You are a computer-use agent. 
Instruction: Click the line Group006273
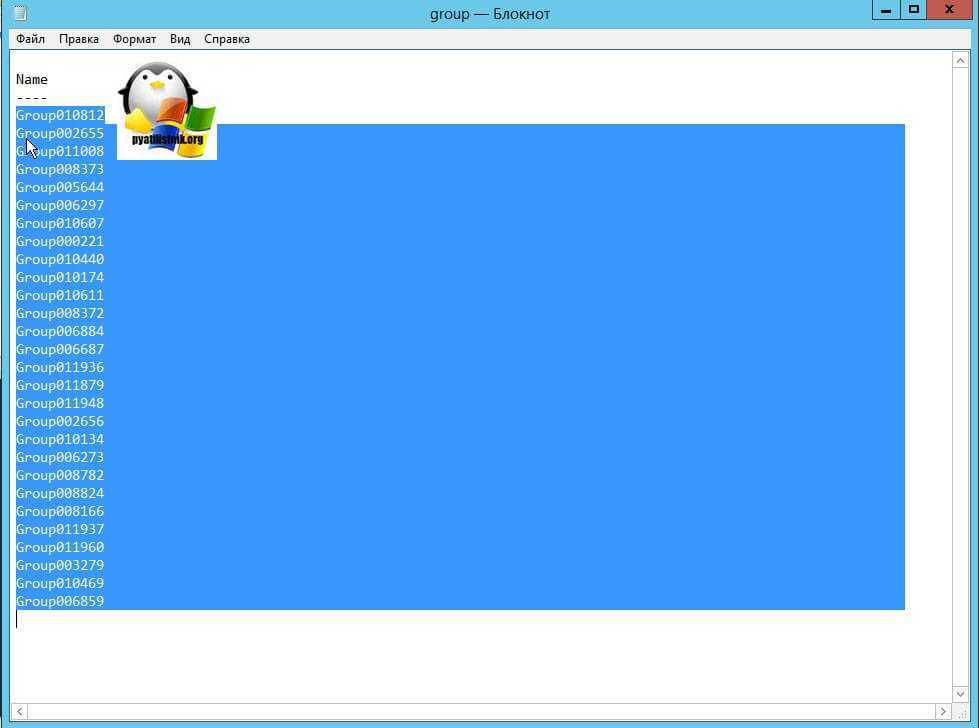click(x=60, y=458)
